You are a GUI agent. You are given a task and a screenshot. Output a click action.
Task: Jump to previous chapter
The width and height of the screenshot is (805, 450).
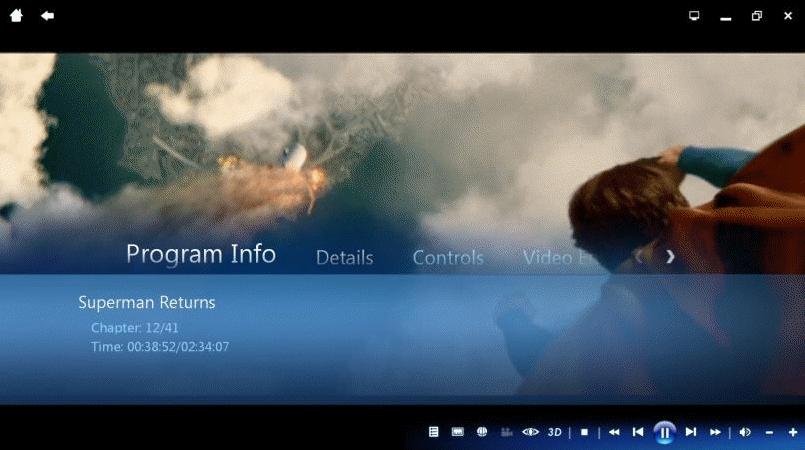638,432
